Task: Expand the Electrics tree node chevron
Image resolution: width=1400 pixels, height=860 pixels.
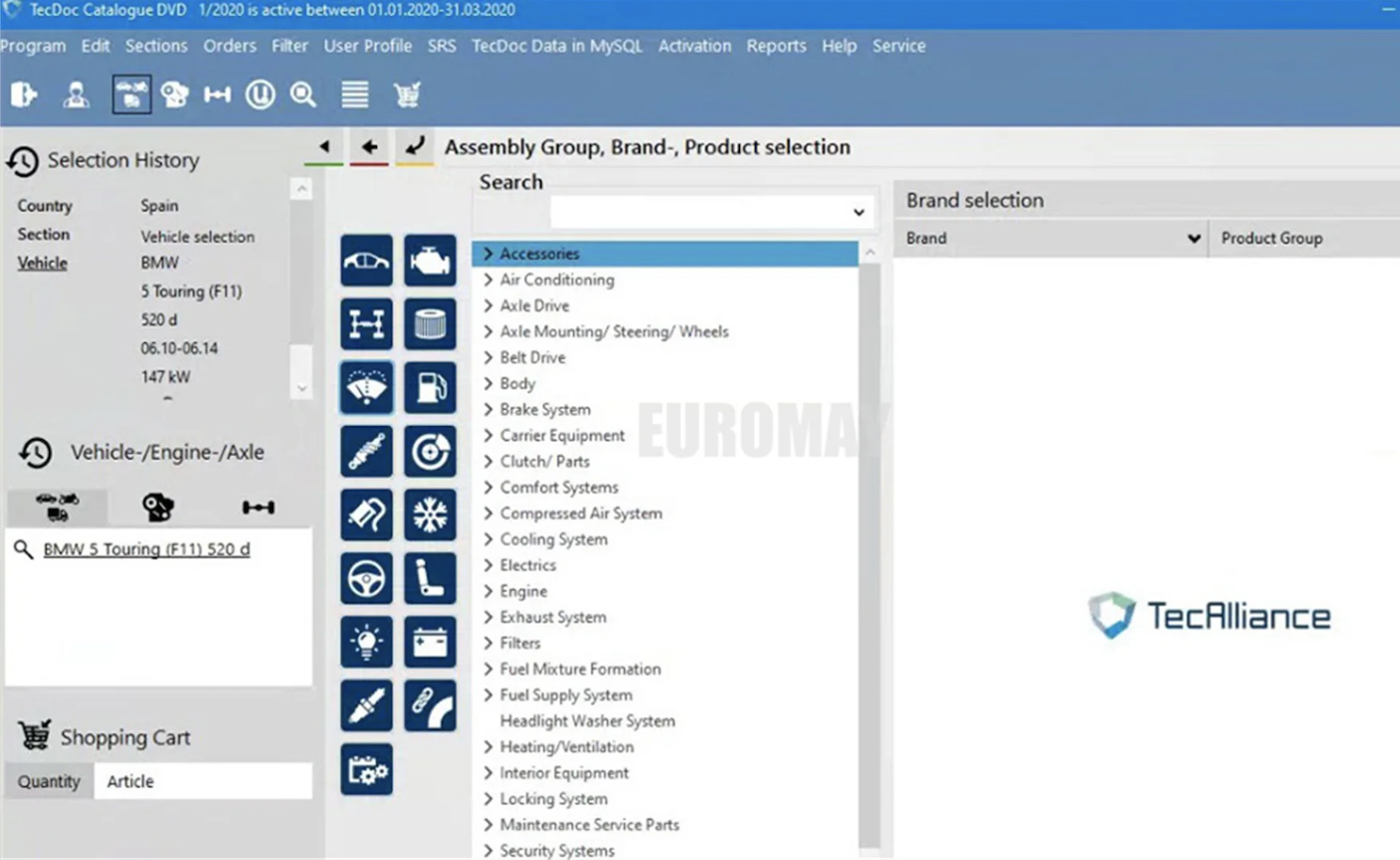Action: coord(488,565)
